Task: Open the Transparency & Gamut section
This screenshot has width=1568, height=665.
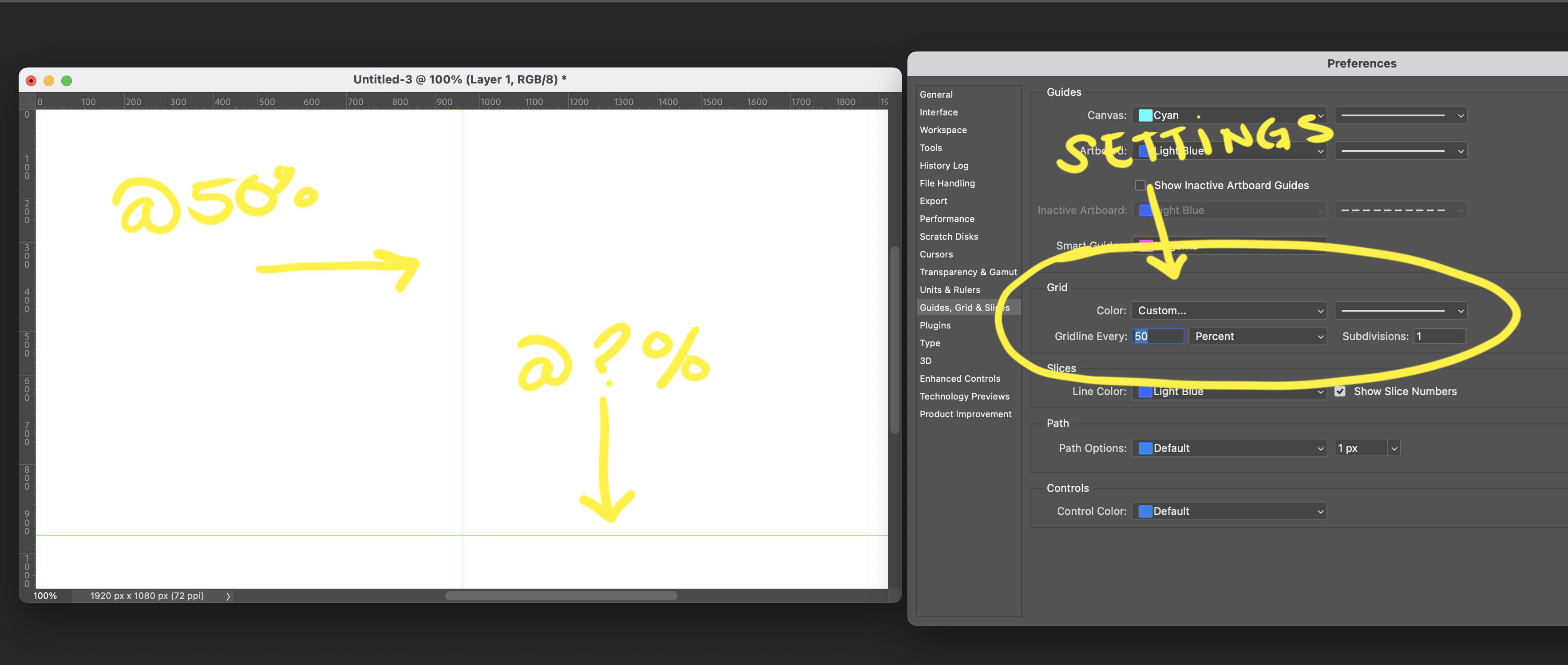Action: [968, 272]
